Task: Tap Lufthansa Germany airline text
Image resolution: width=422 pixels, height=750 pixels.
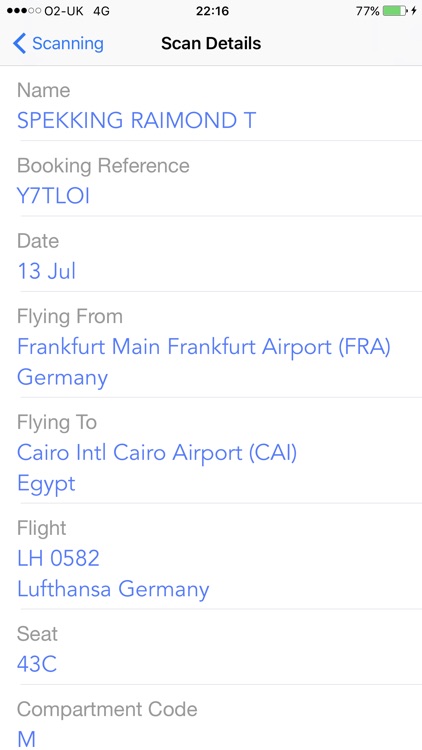Action: [113, 589]
